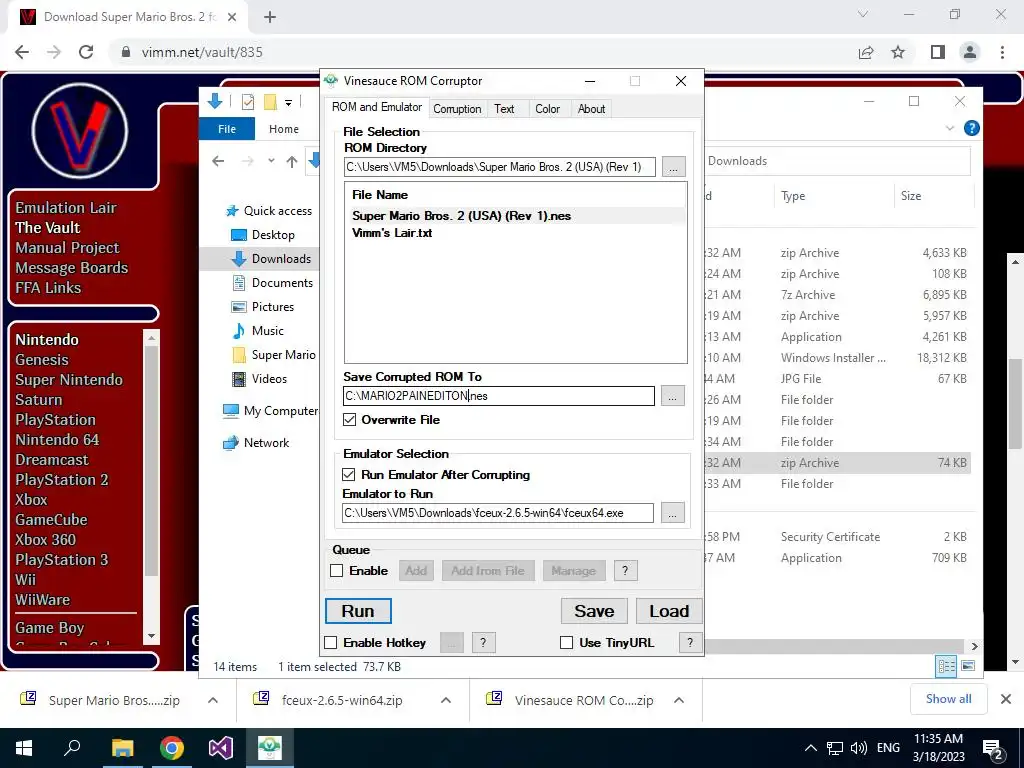Image resolution: width=1024 pixels, height=768 pixels.
Task: Go up one folder in Explorer
Action: pyautogui.click(x=291, y=161)
